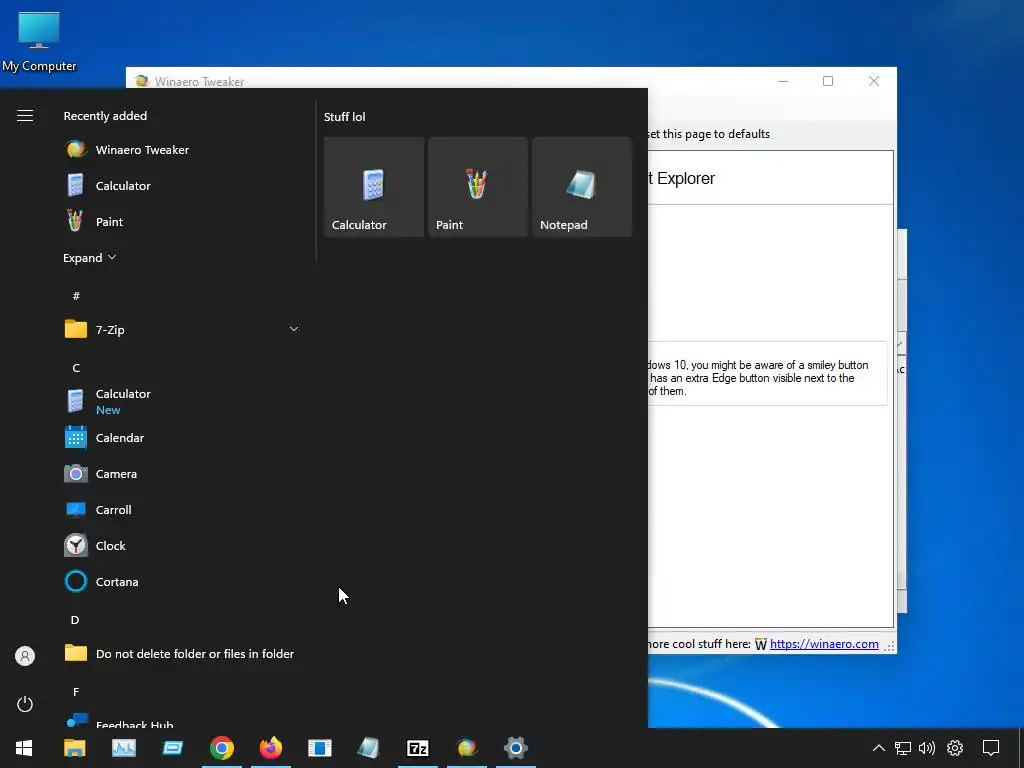Open the gear settings app in taskbar
The image size is (1024, 768).
[x=516, y=748]
